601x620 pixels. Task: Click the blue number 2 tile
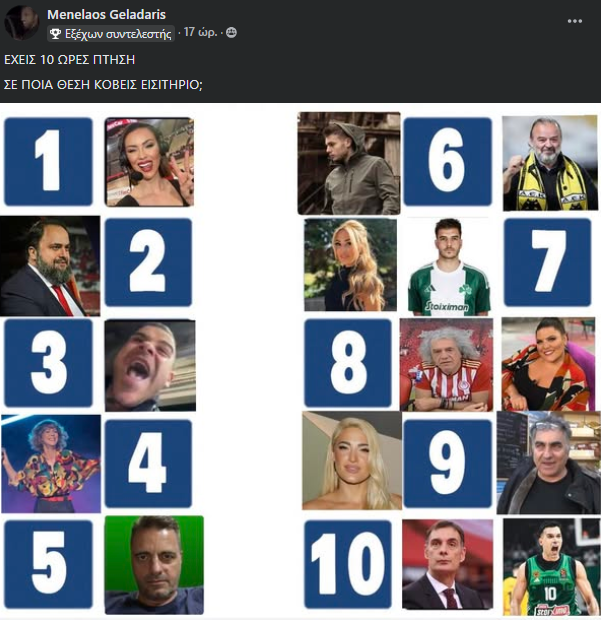point(148,262)
